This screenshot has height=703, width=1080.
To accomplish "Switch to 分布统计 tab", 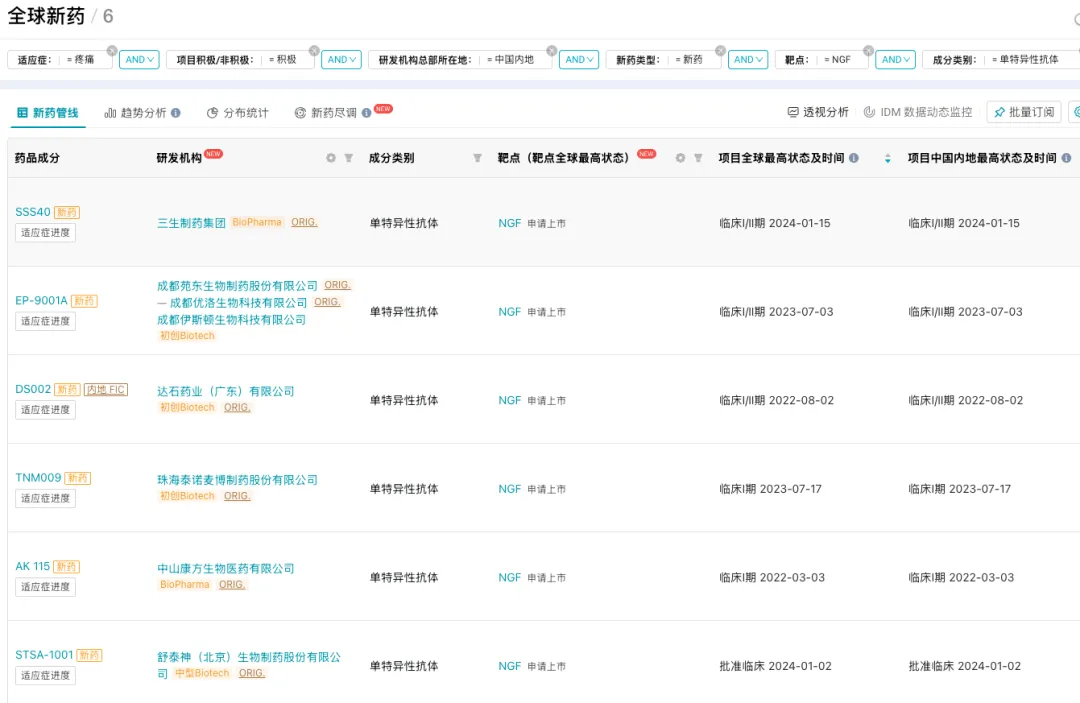I will [238, 113].
